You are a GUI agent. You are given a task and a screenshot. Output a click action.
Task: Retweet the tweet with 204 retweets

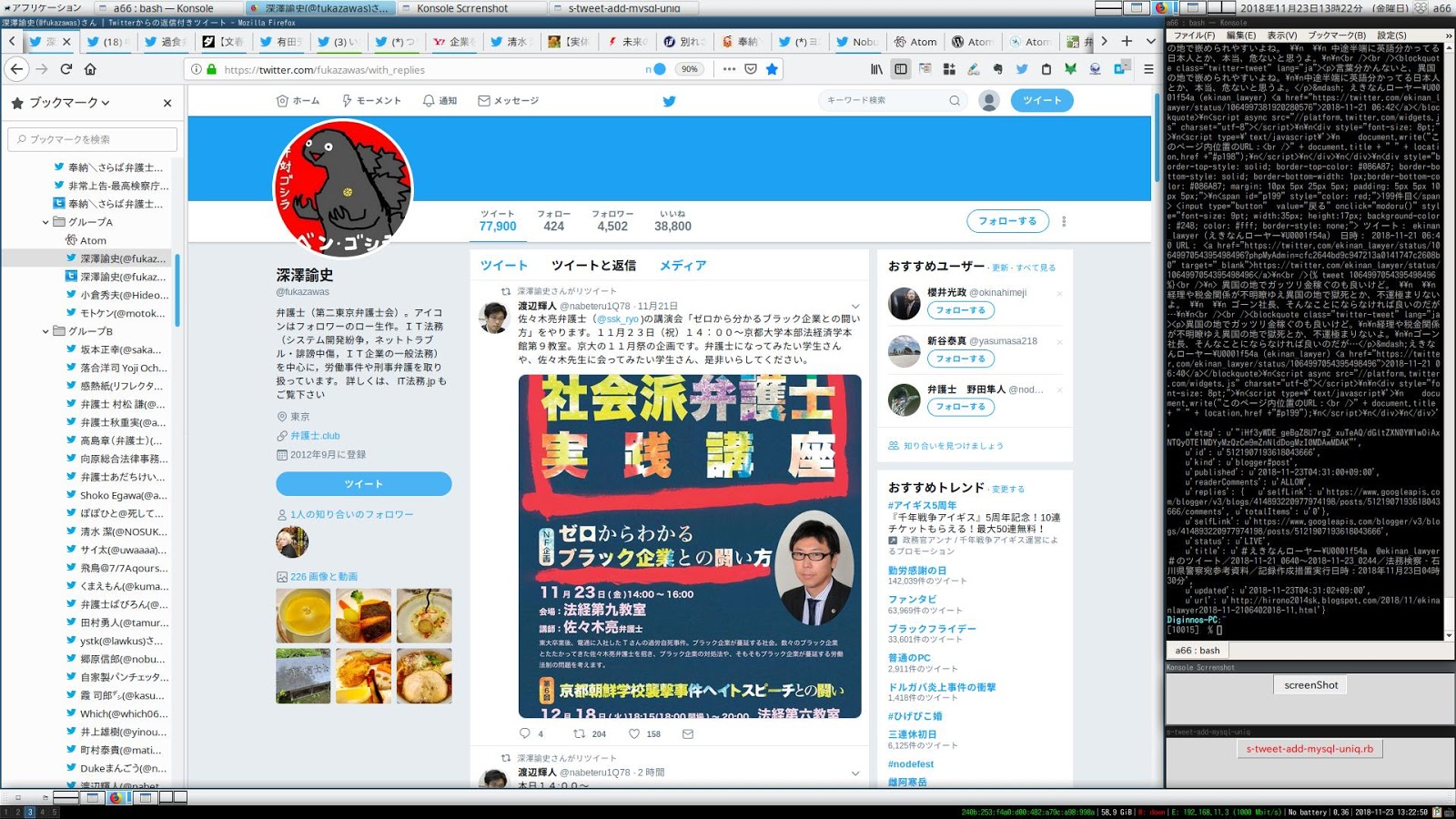pyautogui.click(x=579, y=733)
